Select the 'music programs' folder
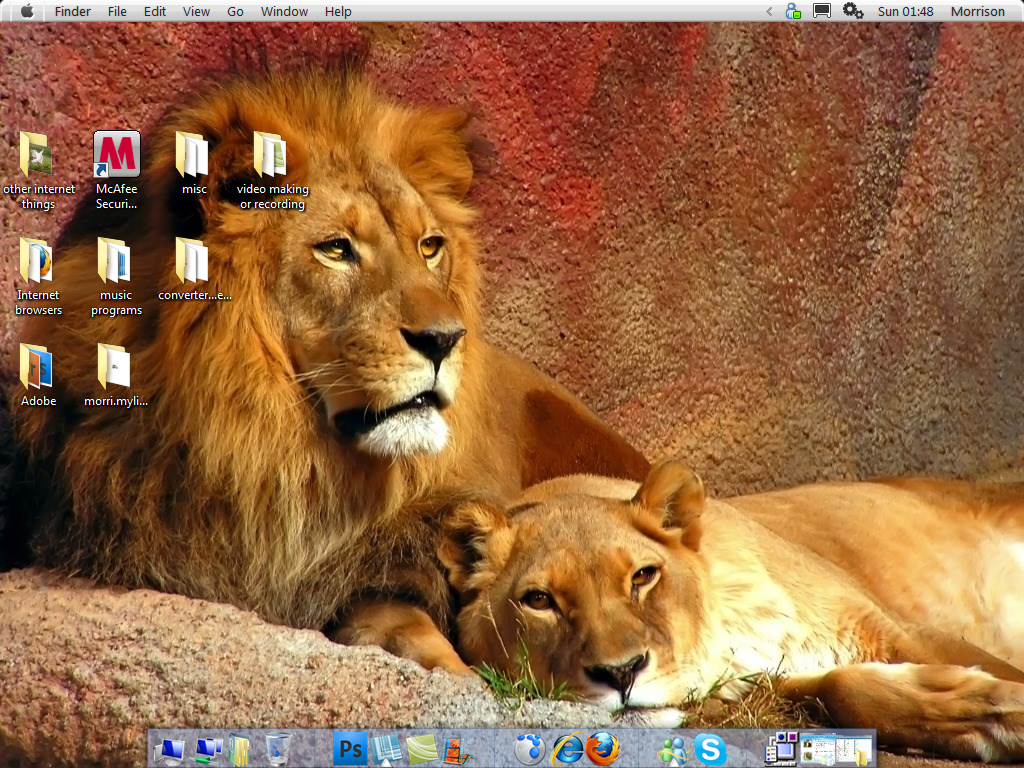1024x768 pixels. click(x=115, y=261)
